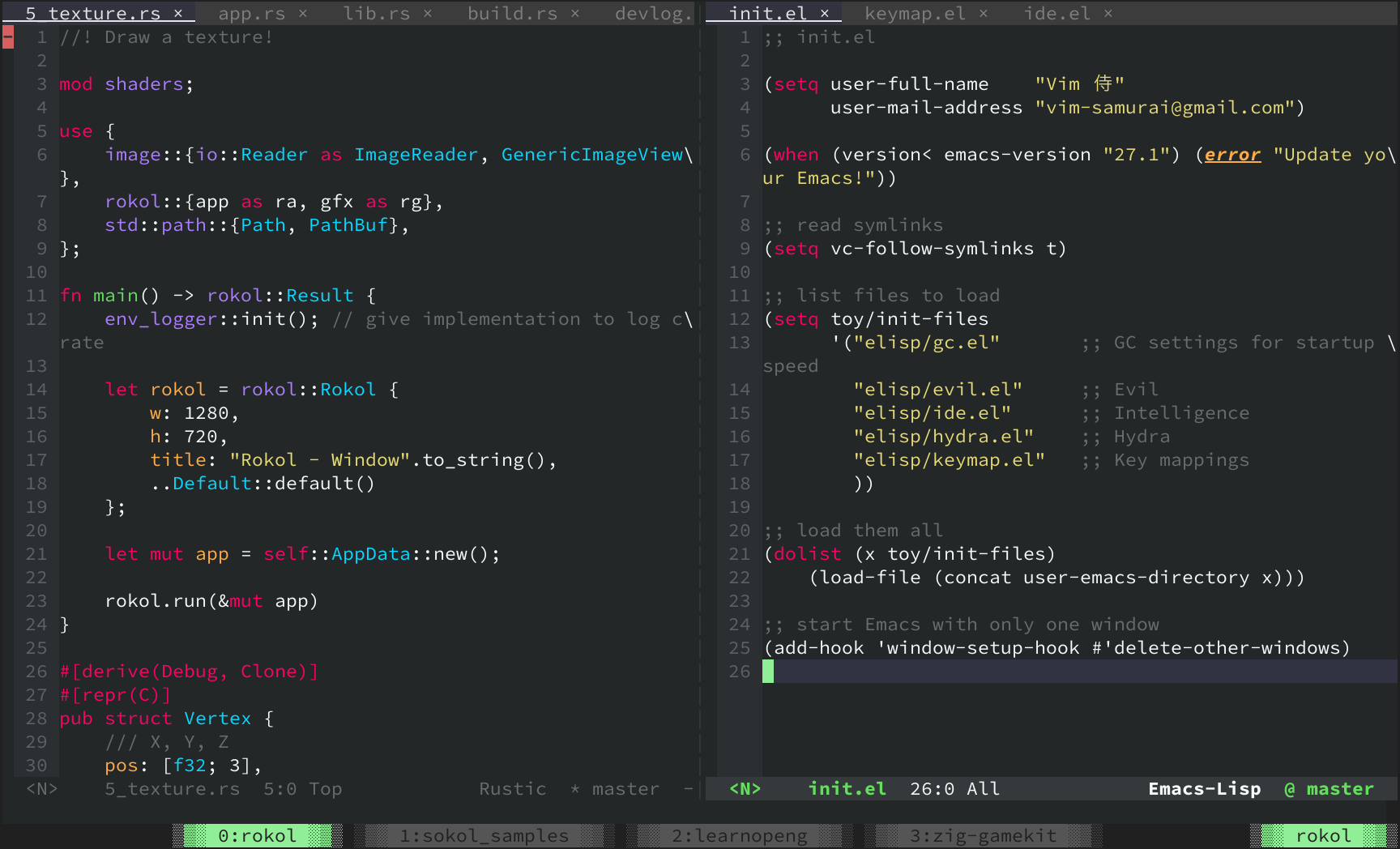Image resolution: width=1400 pixels, height=849 pixels.
Task: Click the Emacs-Lisp major mode indicator
Action: (x=1205, y=788)
